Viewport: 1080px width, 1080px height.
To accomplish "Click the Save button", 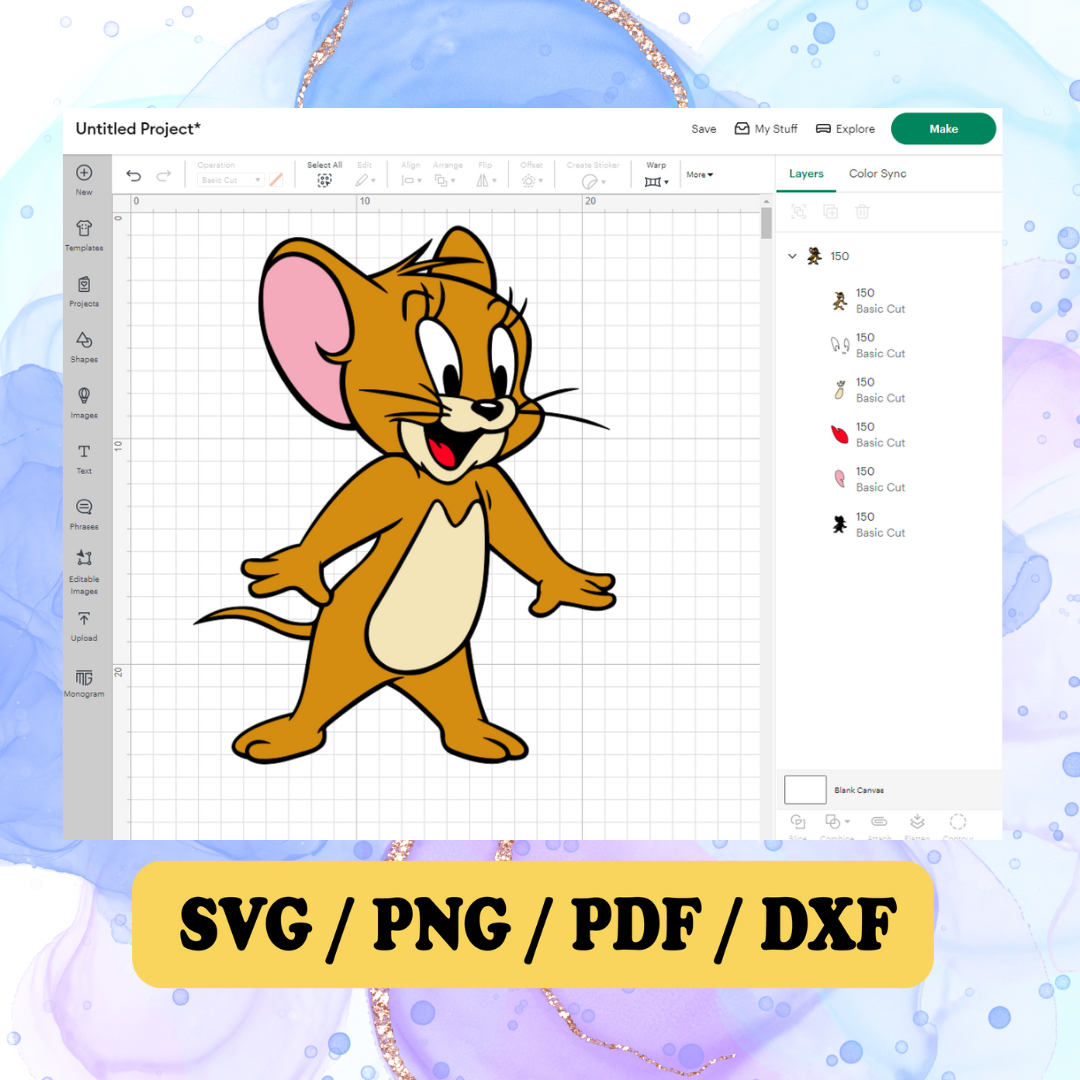I will click(x=703, y=129).
